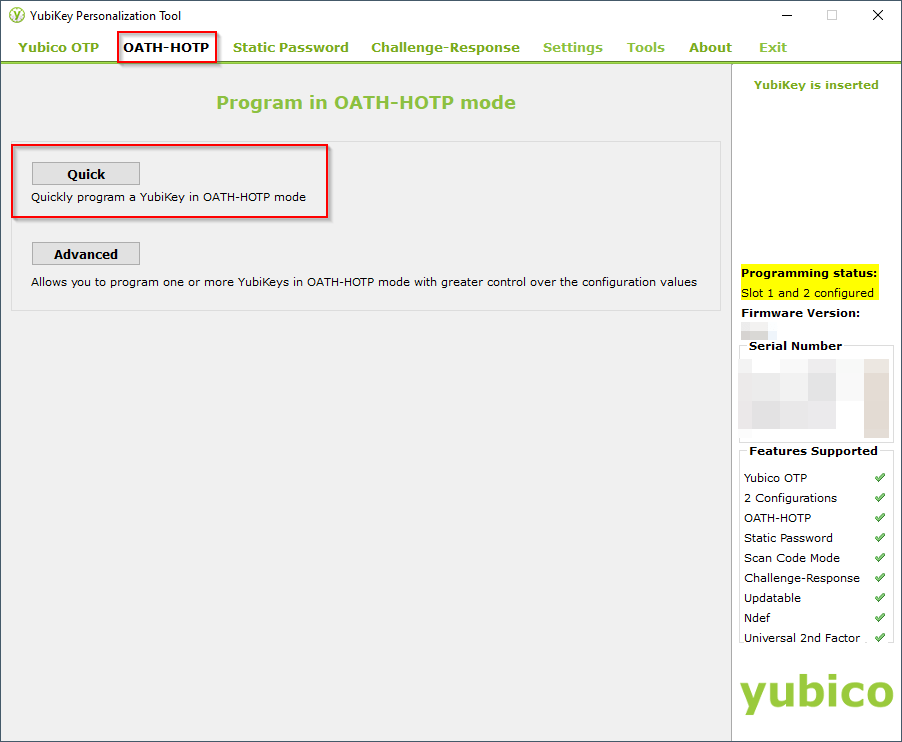This screenshot has height=742, width=902.
Task: Click the checkmark beside Universal 2nd Factor
Action: tap(879, 637)
